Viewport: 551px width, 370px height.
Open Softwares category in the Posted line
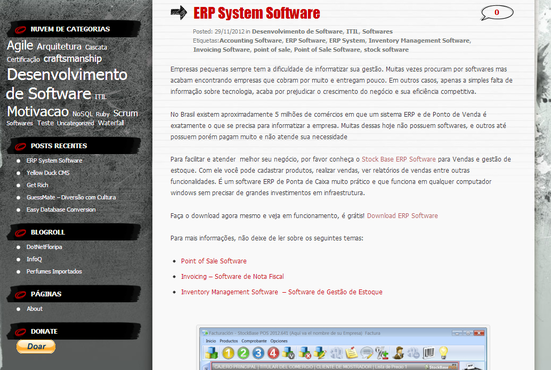pyautogui.click(x=377, y=31)
